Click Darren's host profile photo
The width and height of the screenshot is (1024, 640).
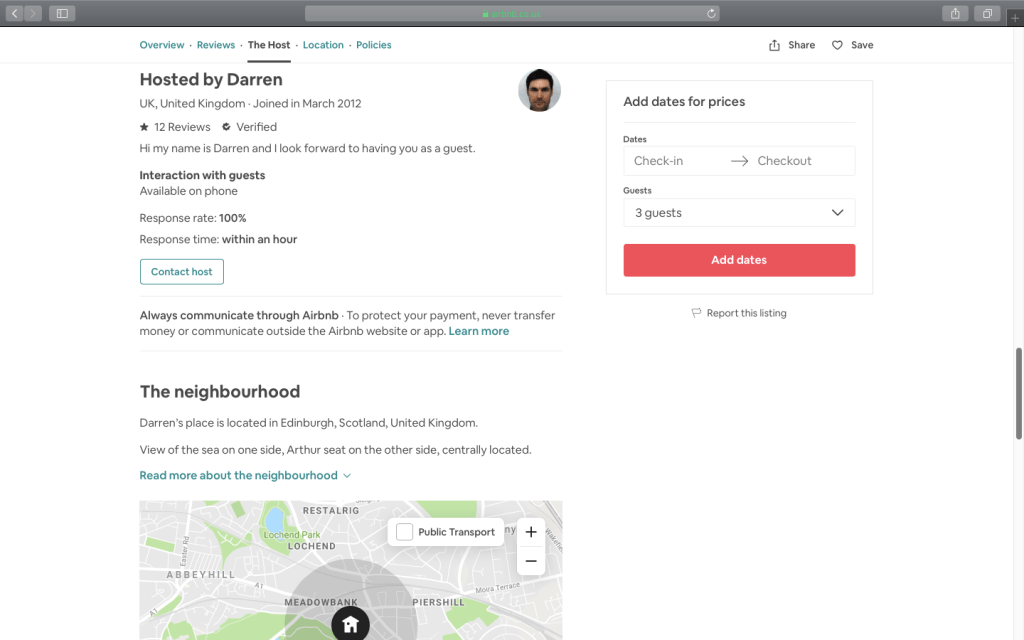pyautogui.click(x=539, y=90)
